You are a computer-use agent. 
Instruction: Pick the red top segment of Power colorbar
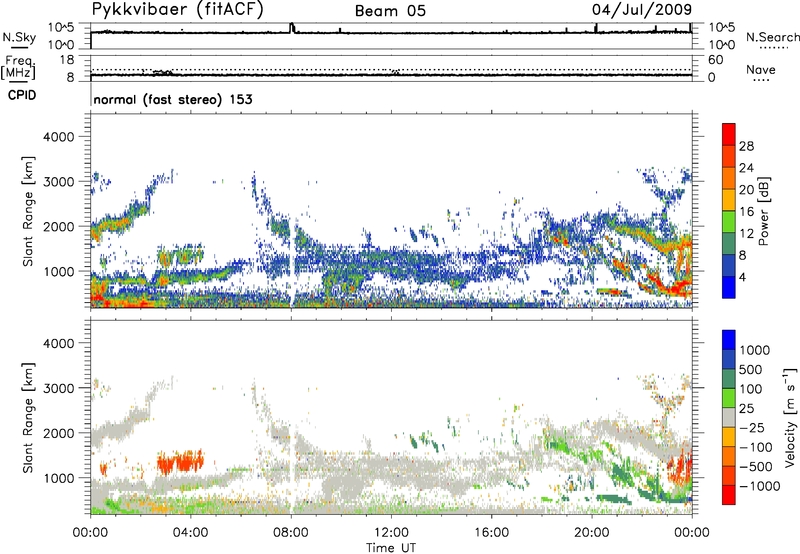coord(729,135)
